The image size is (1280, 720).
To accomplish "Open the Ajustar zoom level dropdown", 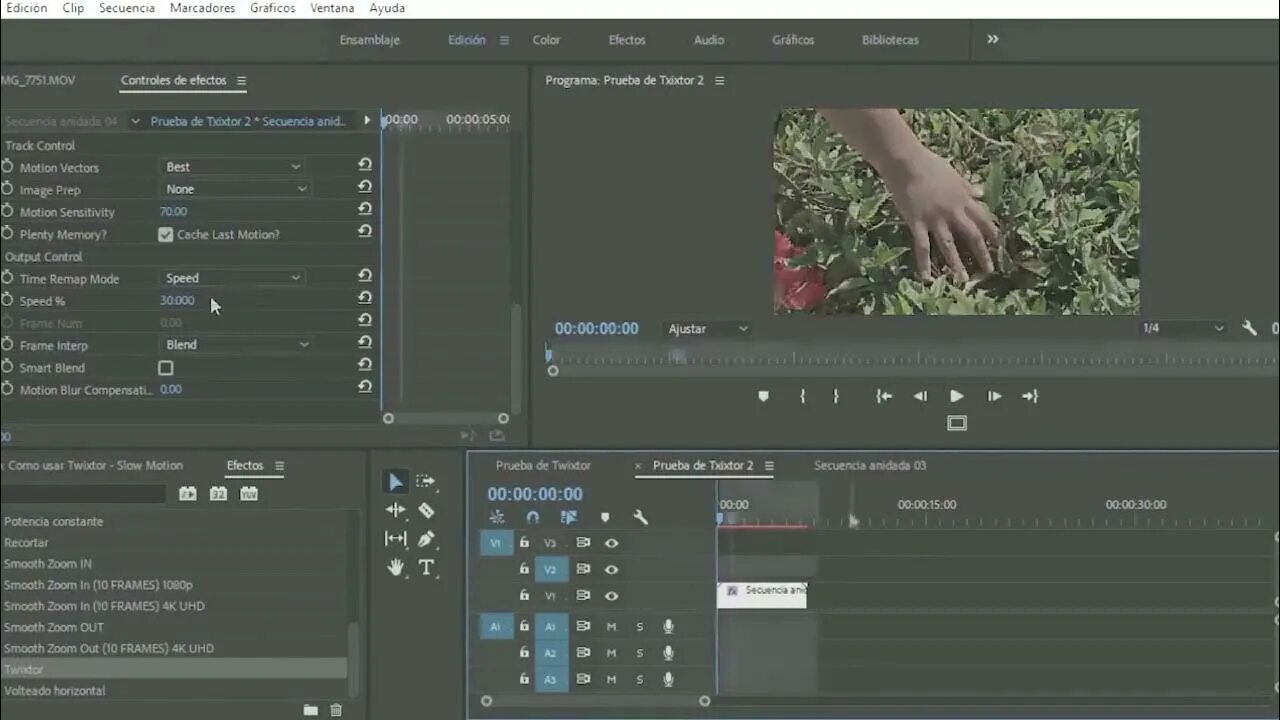I will 708,329.
